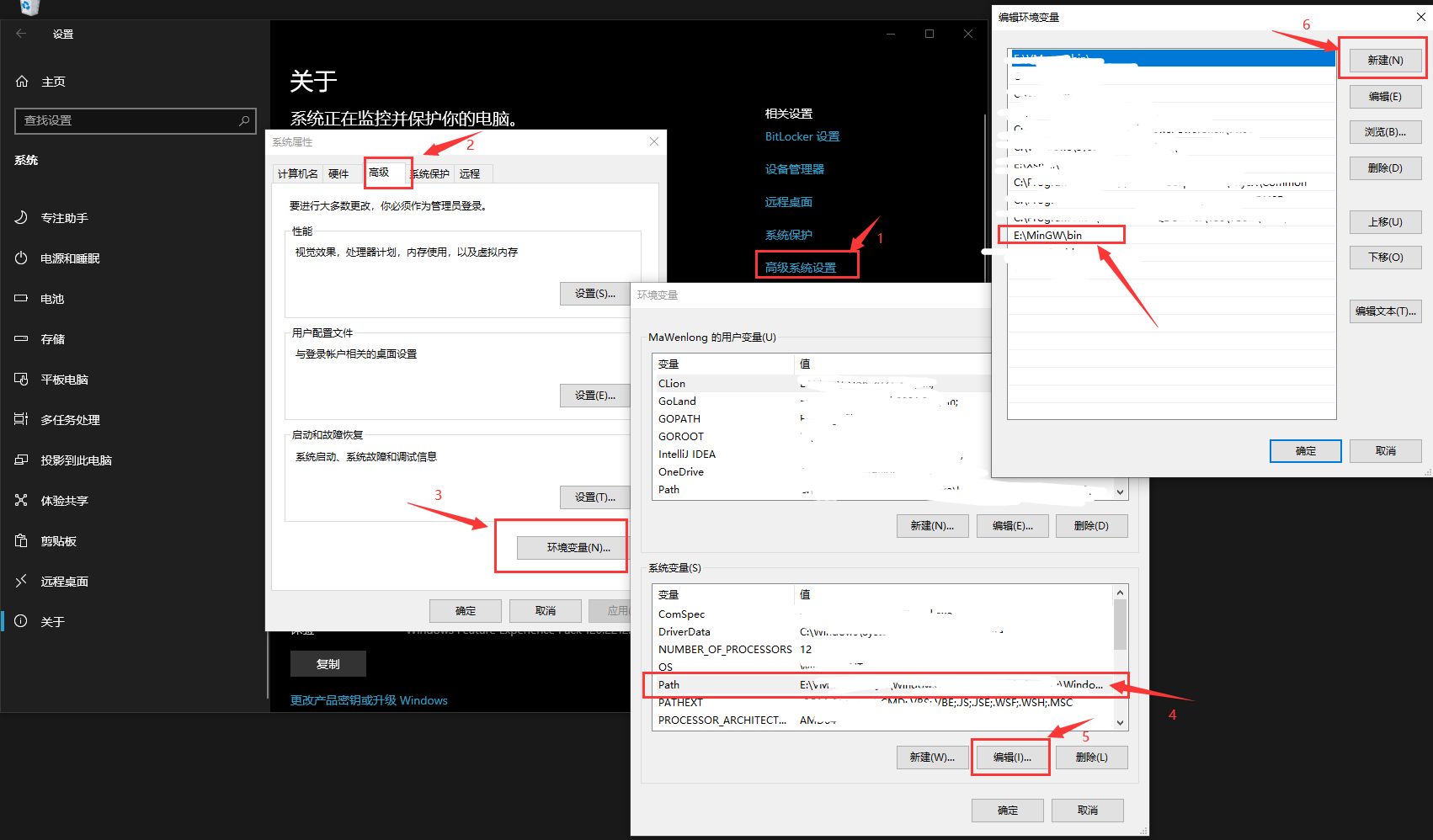Open 高级系统设置 link

click(800, 268)
